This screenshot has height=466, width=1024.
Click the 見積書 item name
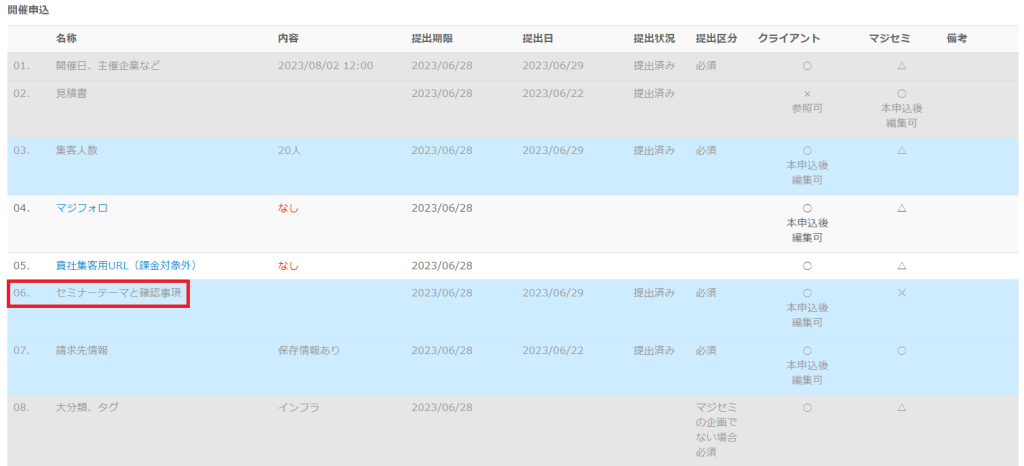(70, 93)
